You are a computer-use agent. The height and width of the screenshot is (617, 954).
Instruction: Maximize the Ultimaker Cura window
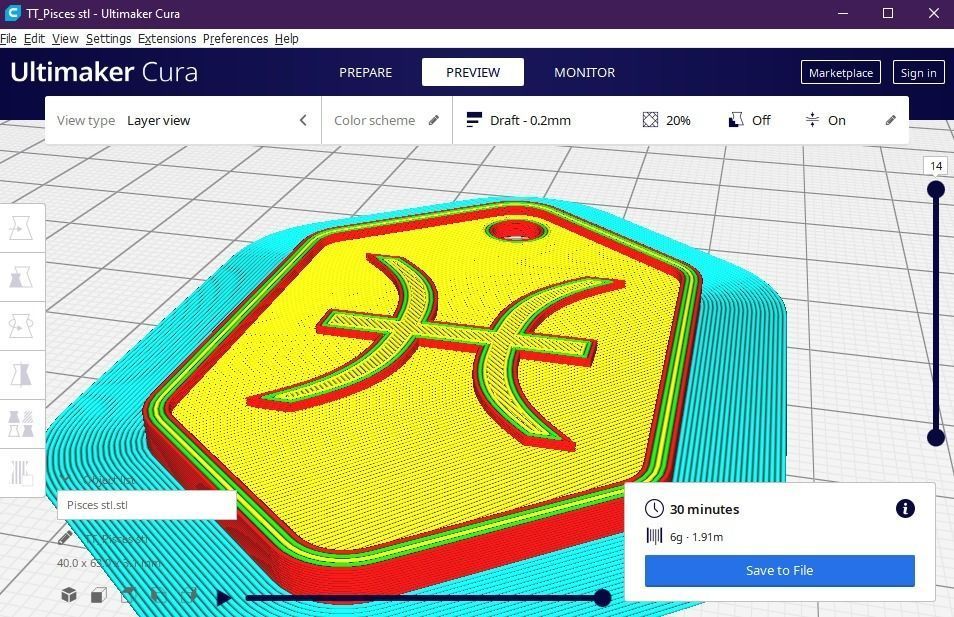click(888, 13)
